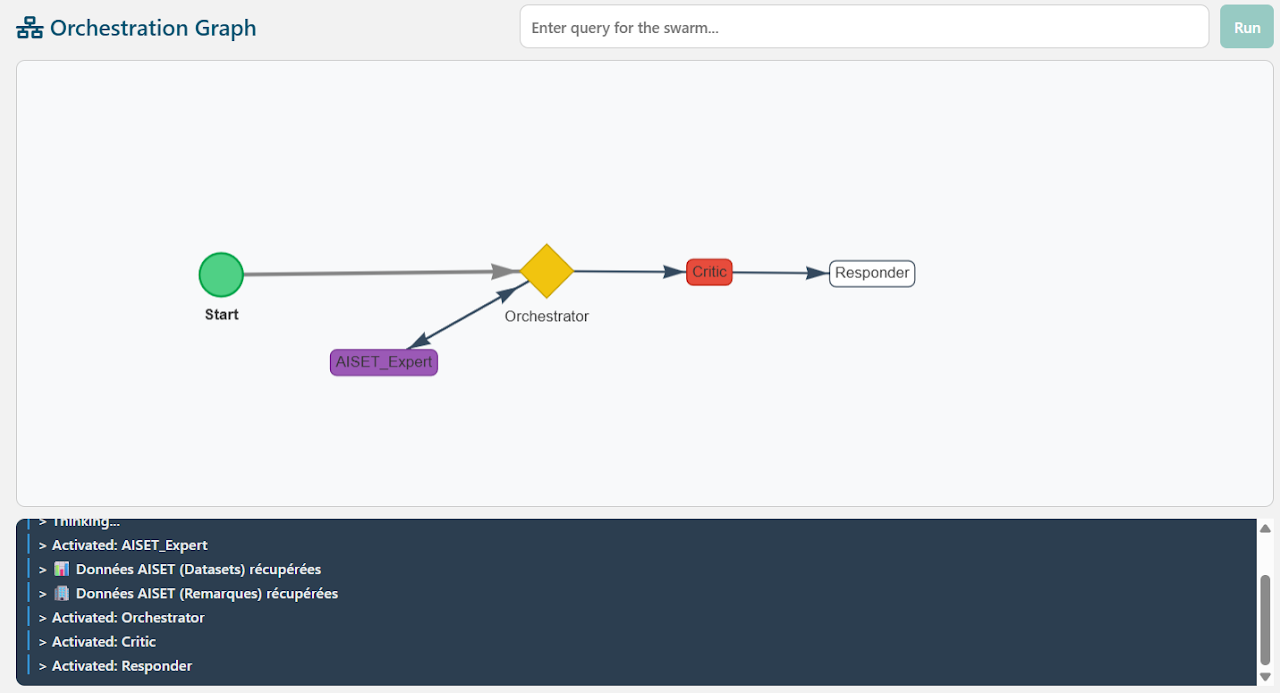
Task: Select the 'Activated: Orchestrator' log line
Action: [122, 617]
